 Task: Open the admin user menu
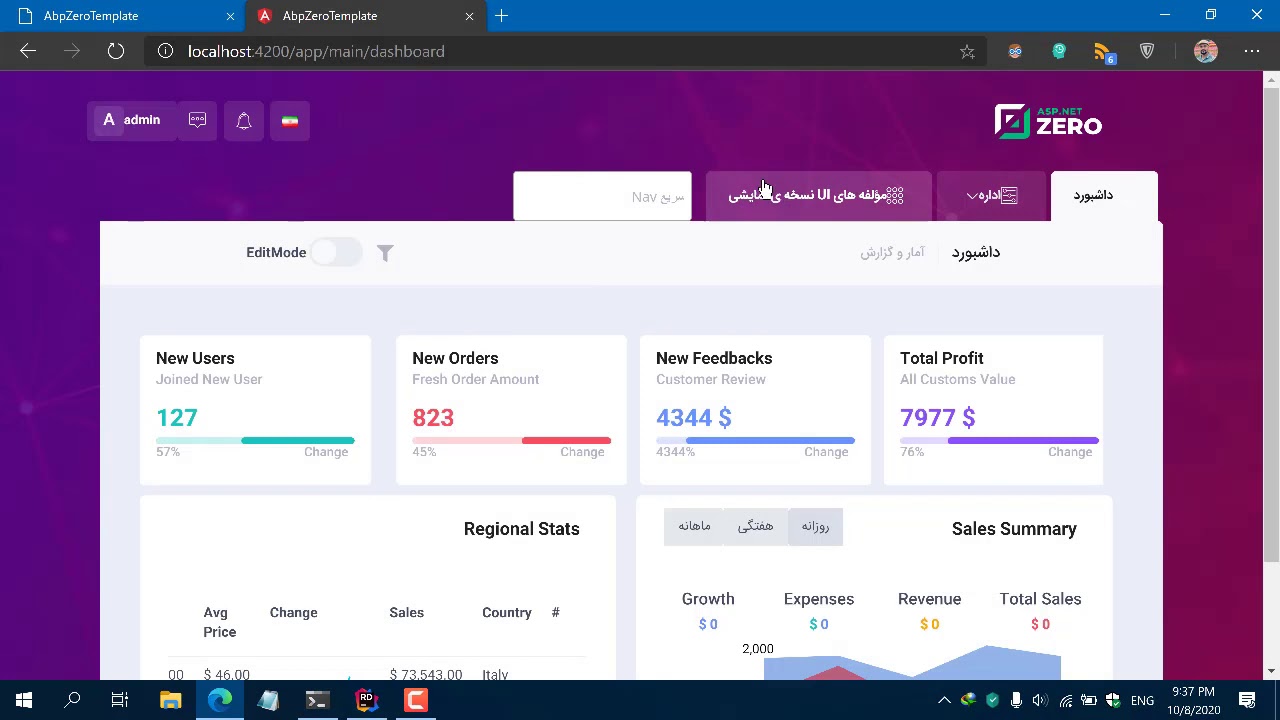(131, 120)
